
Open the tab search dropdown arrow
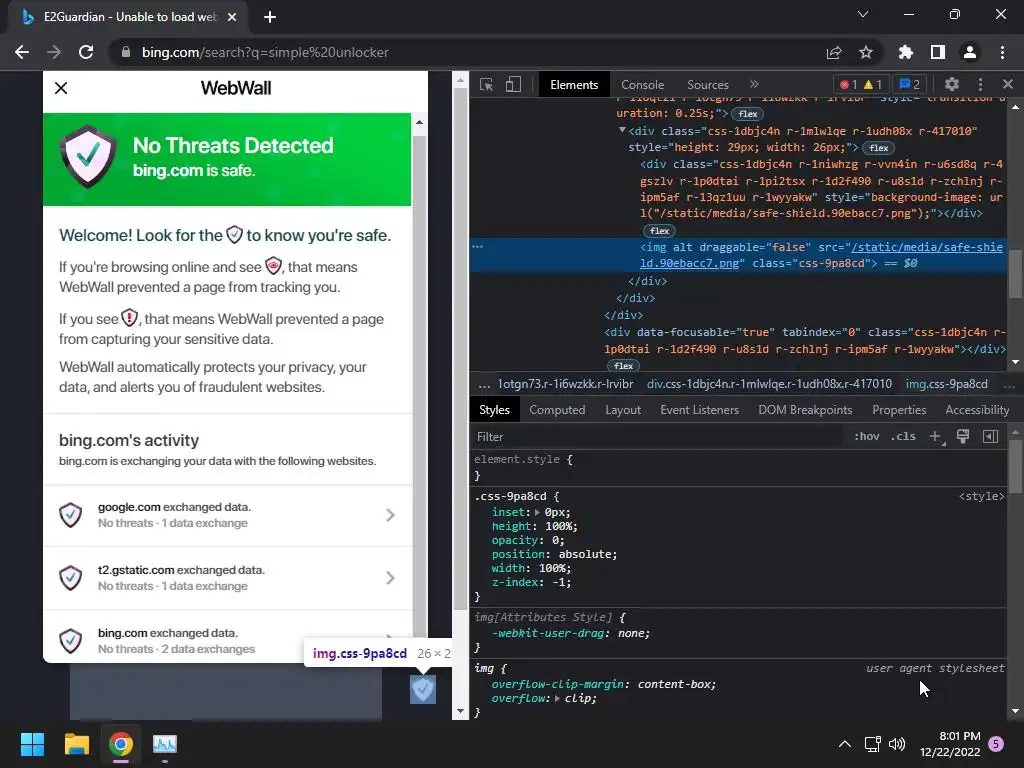863,14
